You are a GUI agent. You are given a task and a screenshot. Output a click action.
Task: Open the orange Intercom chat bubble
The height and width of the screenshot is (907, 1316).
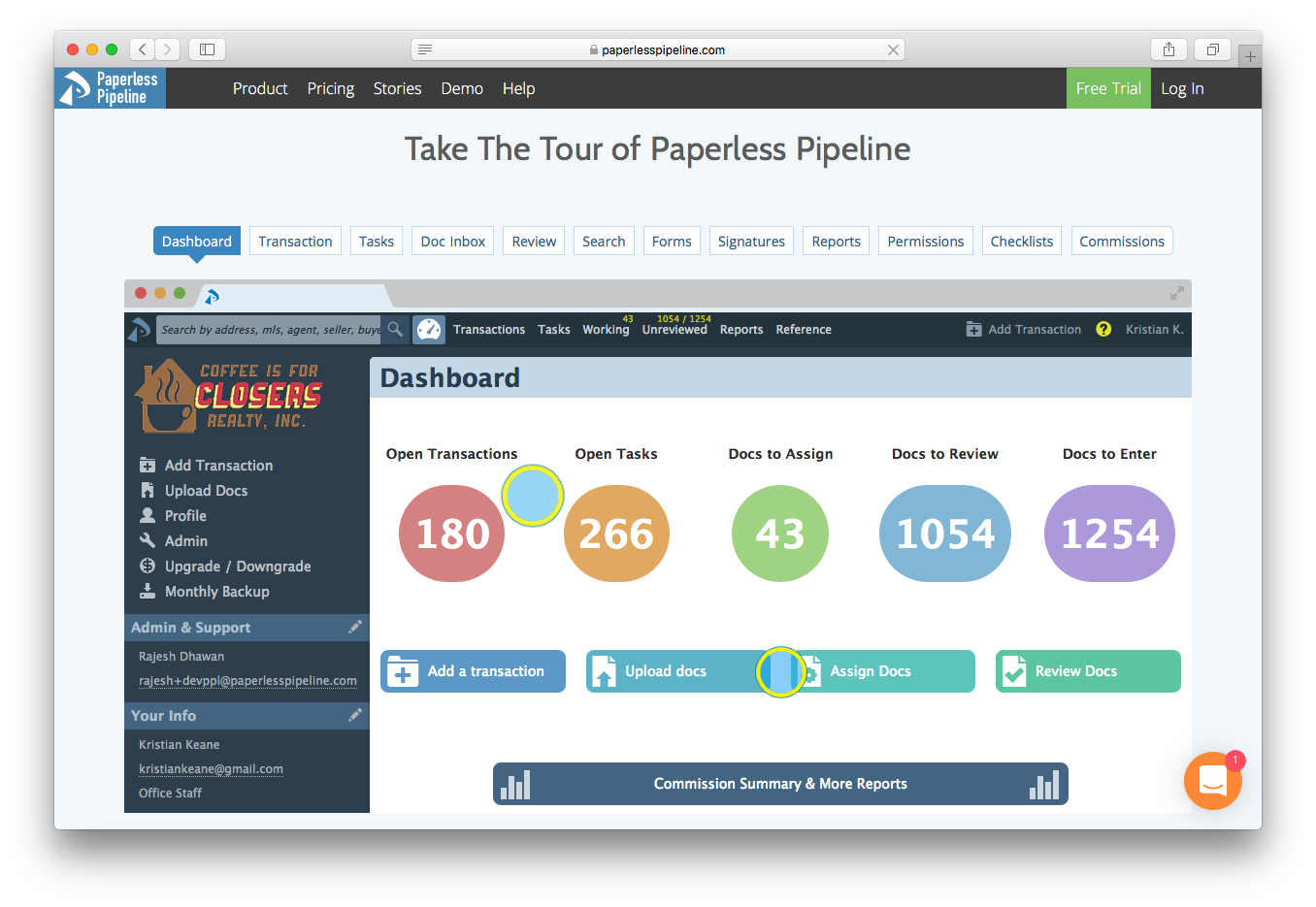[x=1212, y=780]
